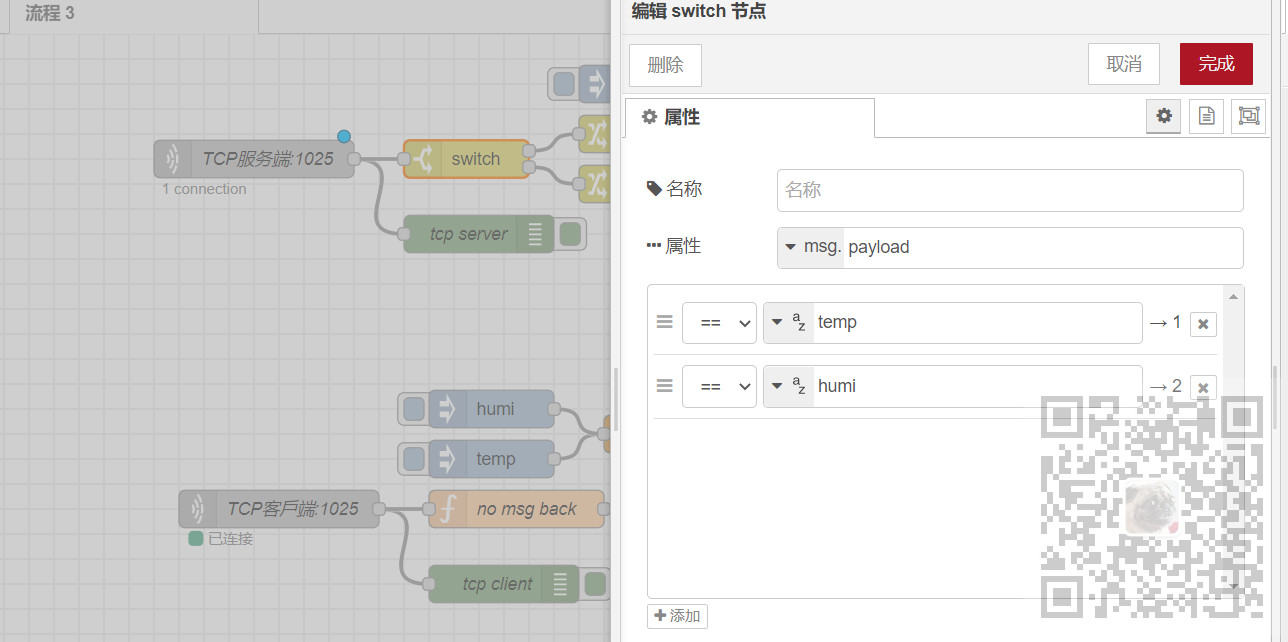The image size is (1288, 642).
Task: Open node properties gear icon
Action: [1164, 116]
